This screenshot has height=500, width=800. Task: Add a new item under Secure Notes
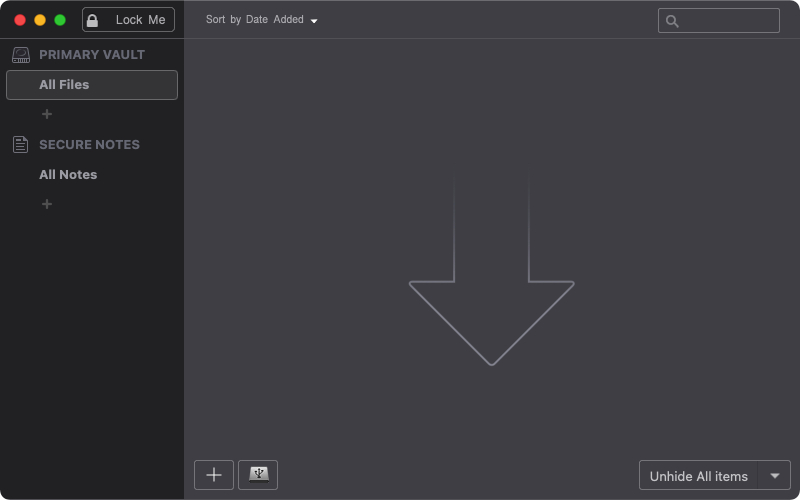pyautogui.click(x=47, y=204)
